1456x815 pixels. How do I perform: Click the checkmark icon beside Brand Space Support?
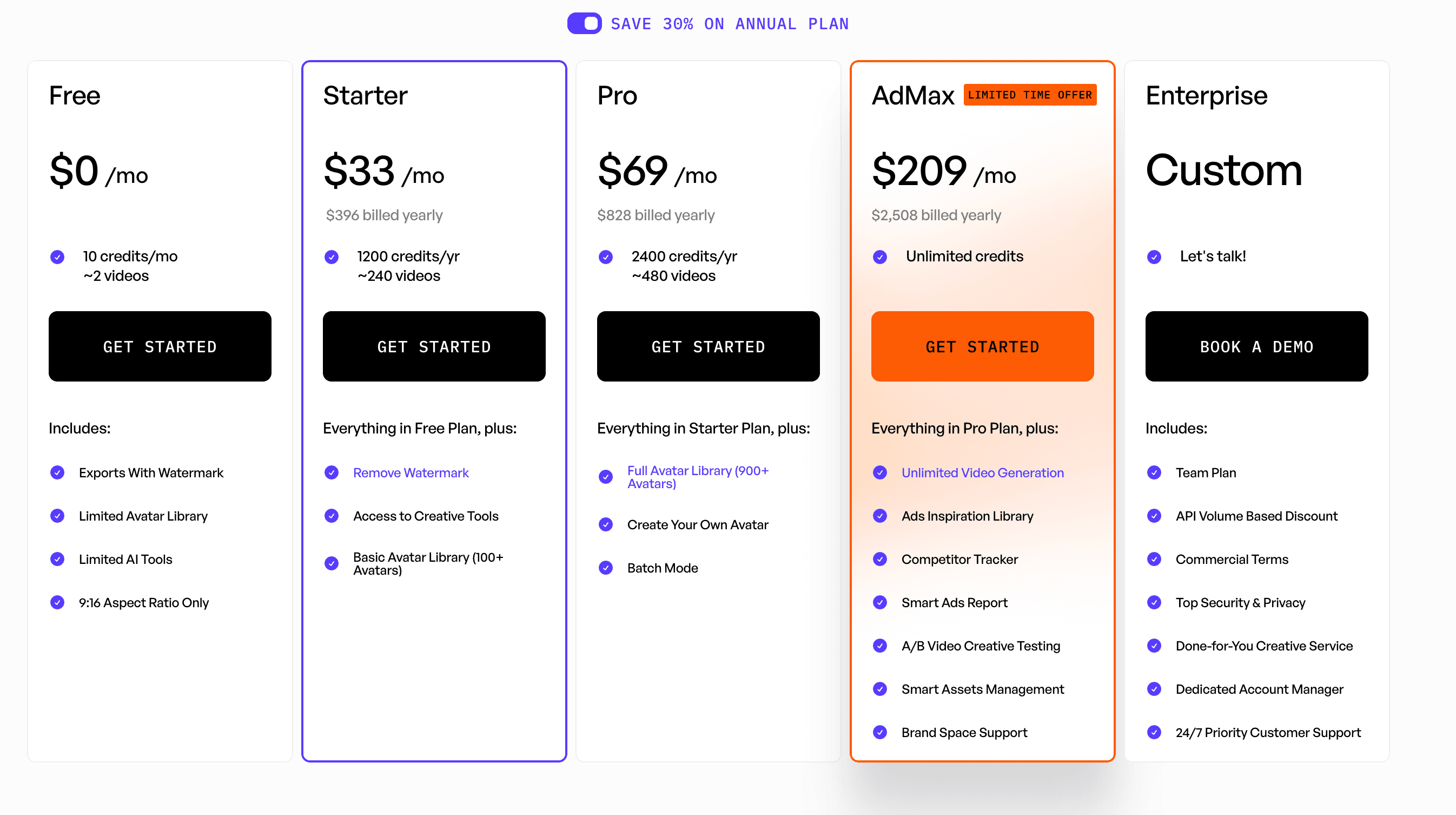880,732
